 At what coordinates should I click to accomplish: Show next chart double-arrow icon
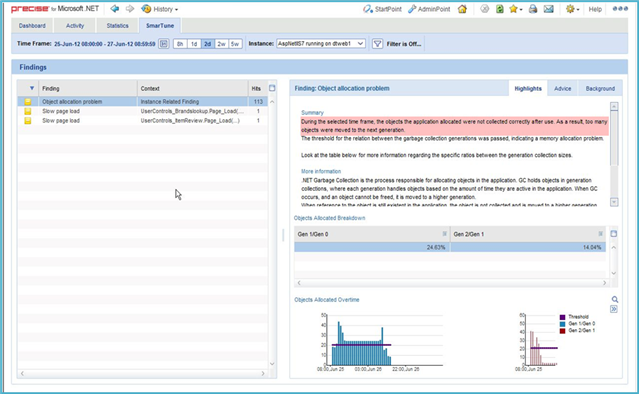click(614, 310)
